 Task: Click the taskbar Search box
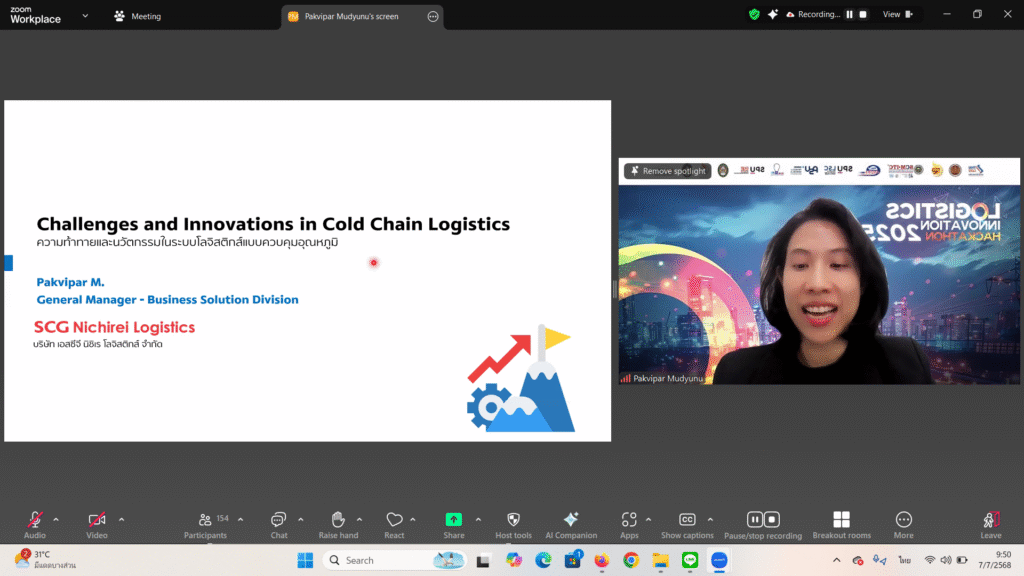click(394, 560)
